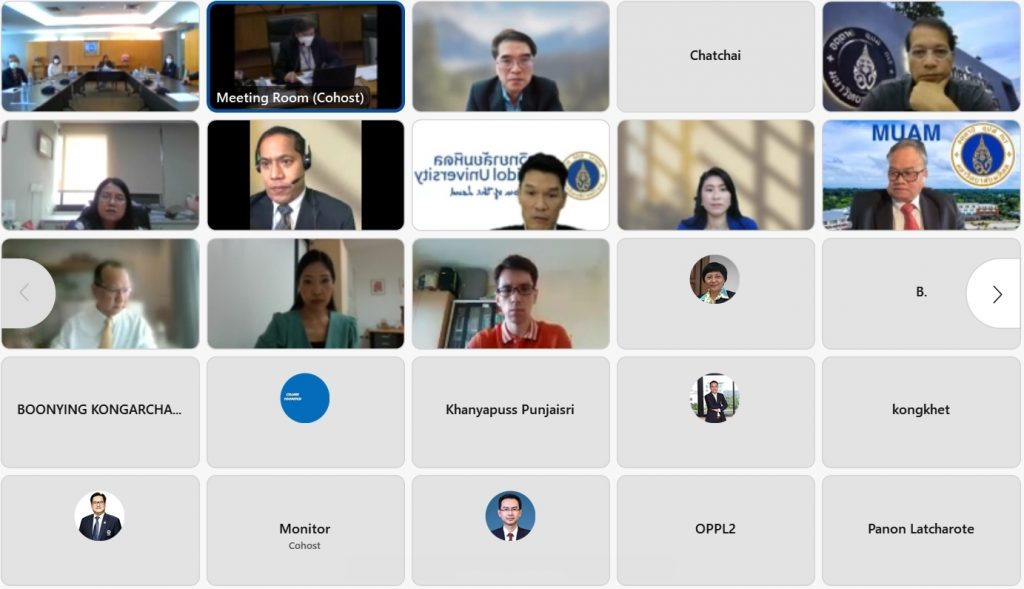Select video of man wearing headset
Image resolution: width=1024 pixels, height=589 pixels.
click(x=305, y=175)
